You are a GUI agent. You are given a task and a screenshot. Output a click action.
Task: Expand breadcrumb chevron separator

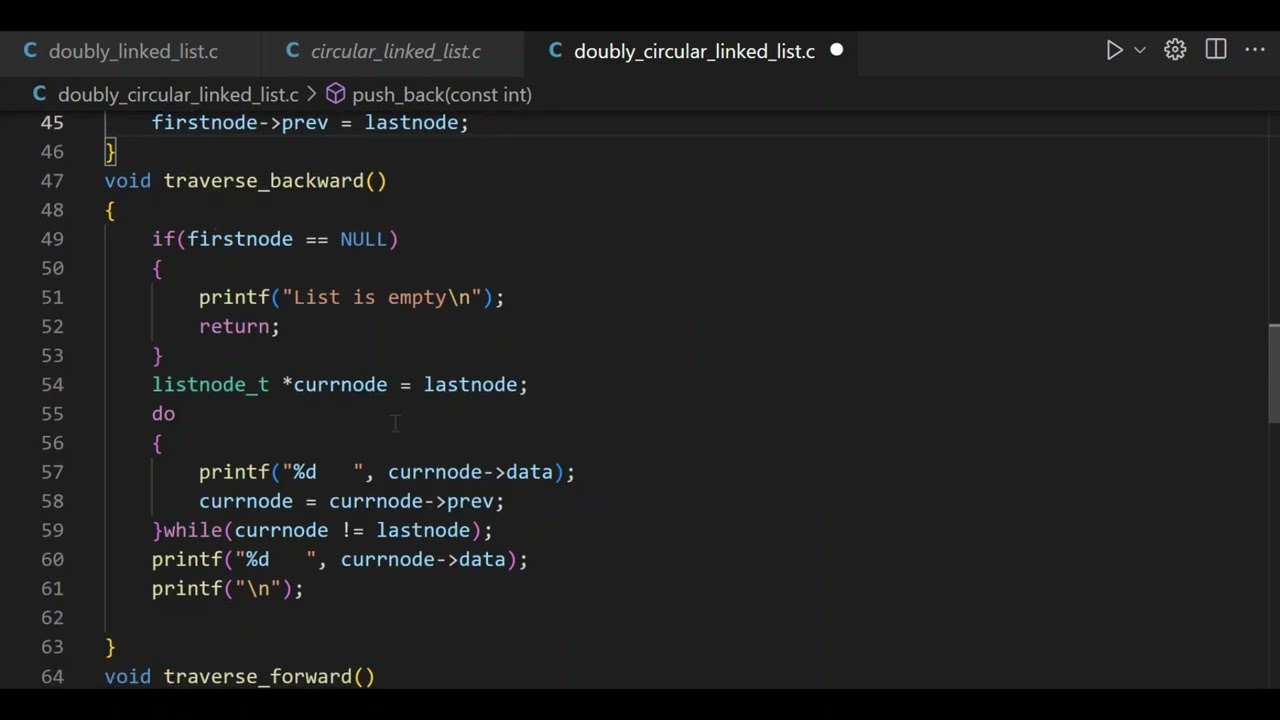click(x=312, y=94)
